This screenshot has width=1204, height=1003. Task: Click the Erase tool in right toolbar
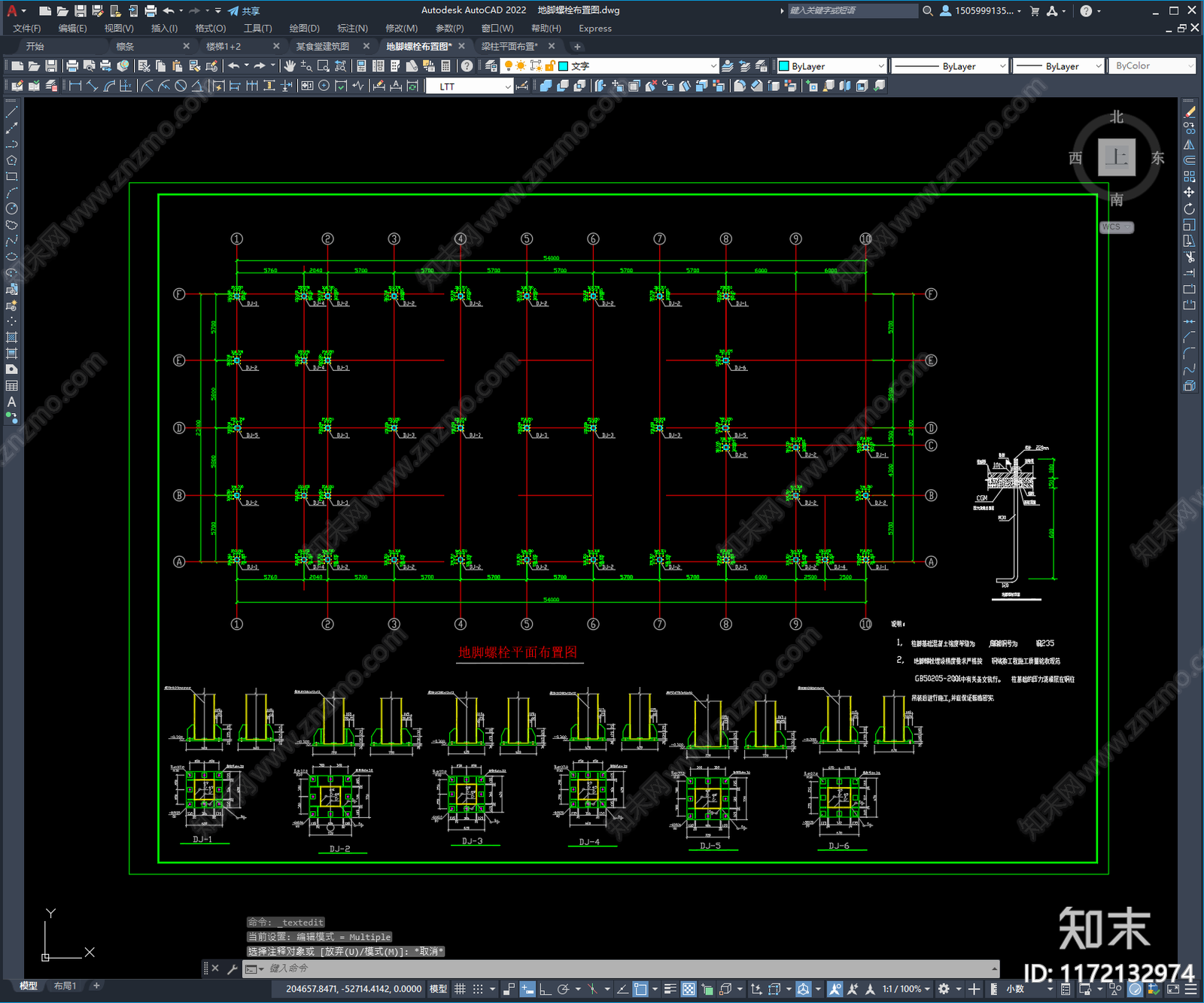click(1189, 112)
